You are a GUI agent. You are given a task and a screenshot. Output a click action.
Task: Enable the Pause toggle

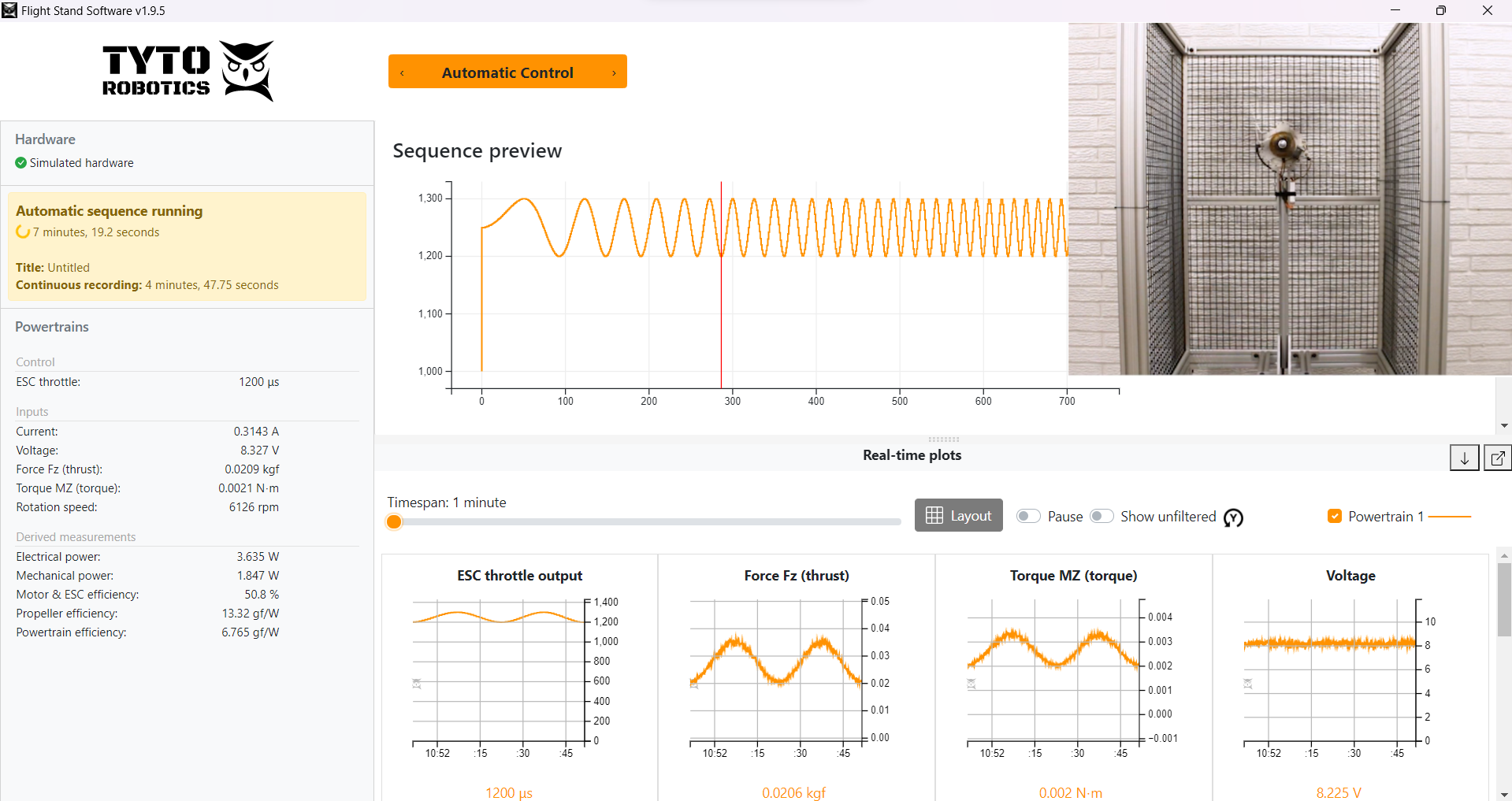pyautogui.click(x=1027, y=516)
